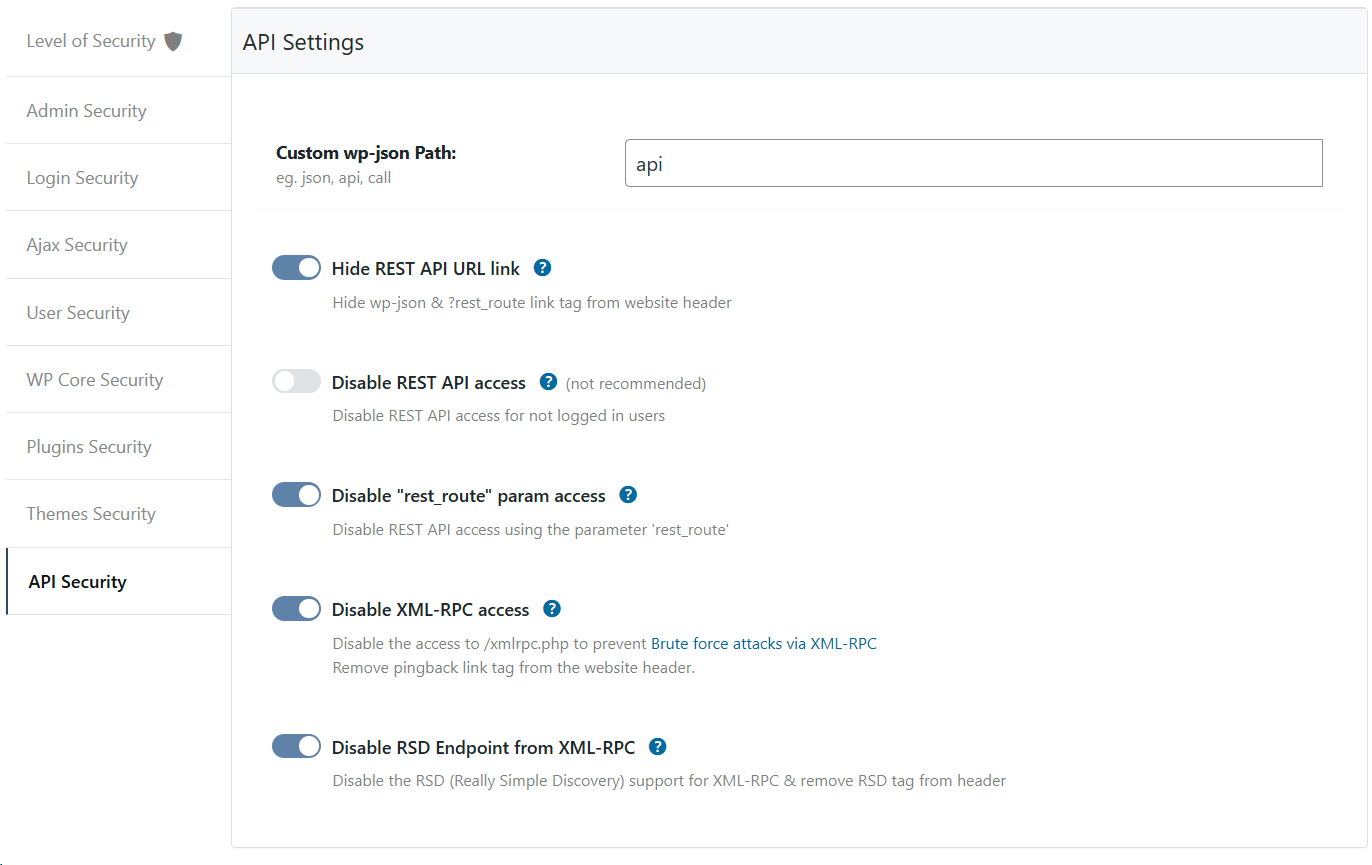Click the Custom wp-json Path label
Screen dimensions: 1372x865
point(366,153)
